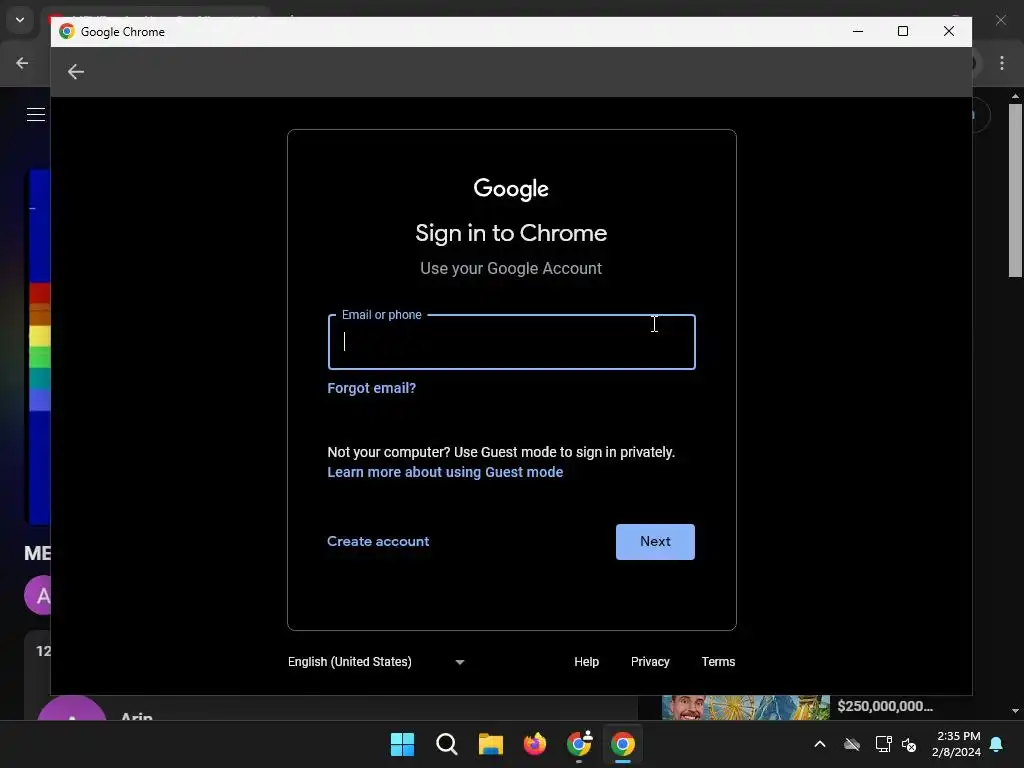This screenshot has height=768, width=1024.
Task: Click the $250,000,000 video thumbnail
Action: pos(746,708)
